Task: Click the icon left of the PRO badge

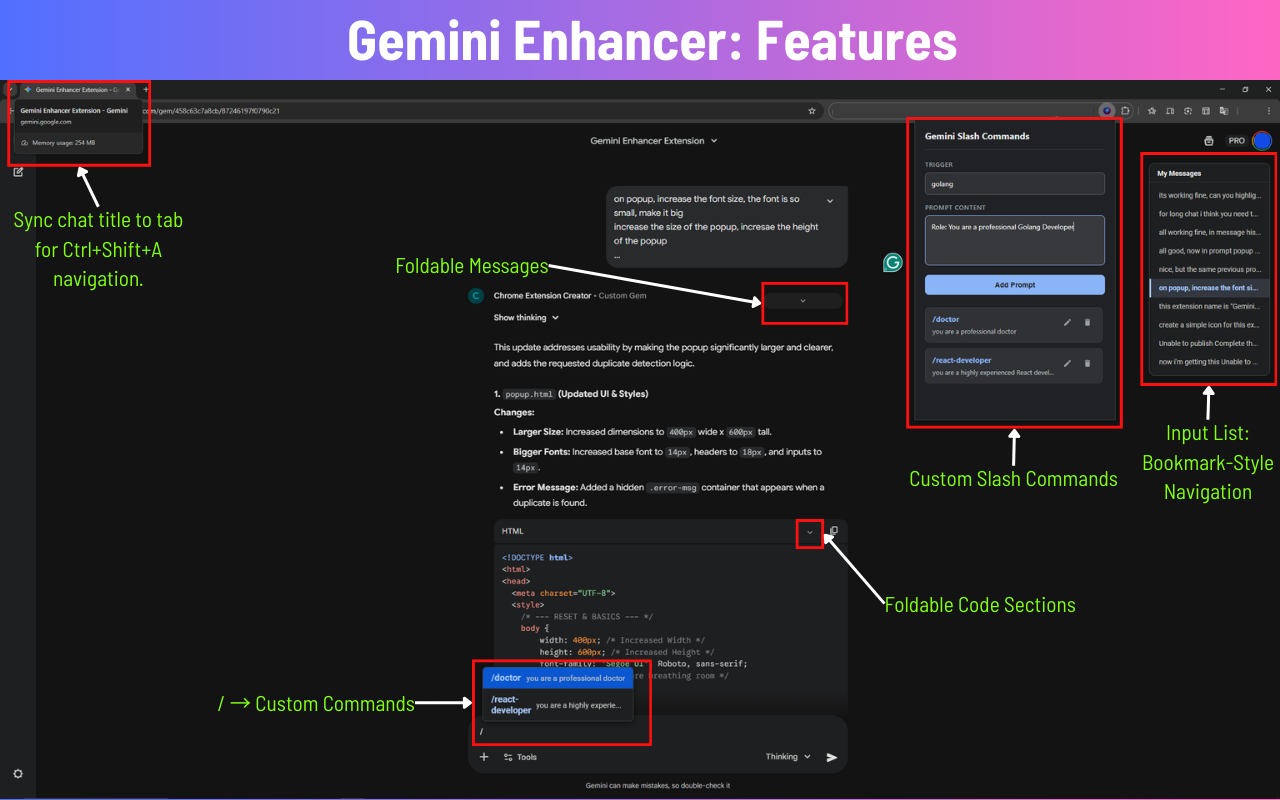Action: 1209,141
